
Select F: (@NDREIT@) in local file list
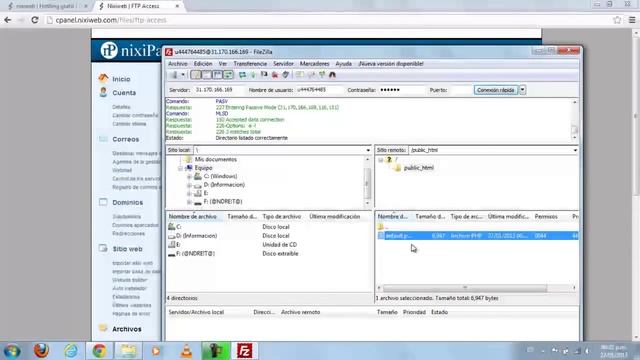[195, 253]
